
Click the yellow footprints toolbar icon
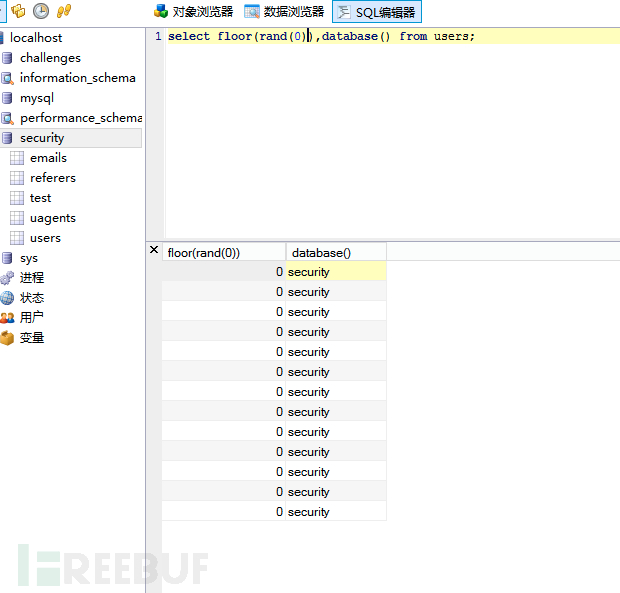click(x=64, y=11)
